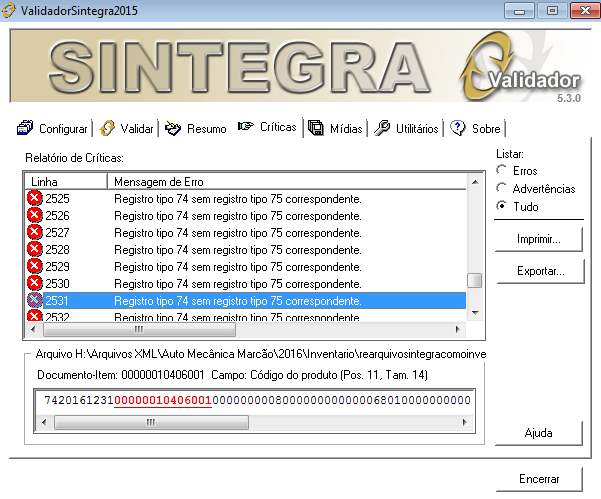Viewport: 601px width, 499px height.
Task: Maximize the ValidadorSintegra2015 window
Action: [552, 11]
